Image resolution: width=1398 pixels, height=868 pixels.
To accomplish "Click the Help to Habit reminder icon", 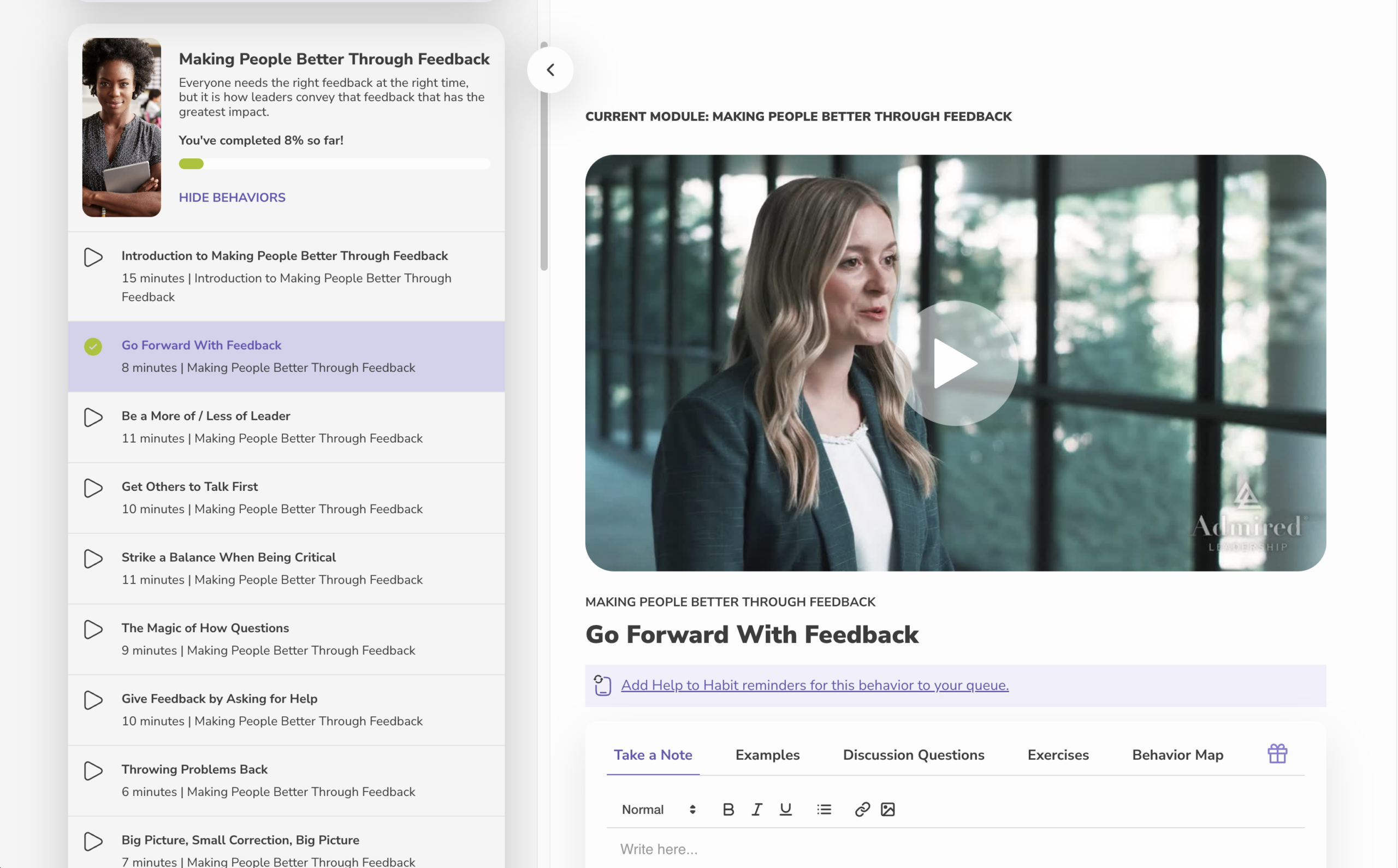I will point(602,685).
